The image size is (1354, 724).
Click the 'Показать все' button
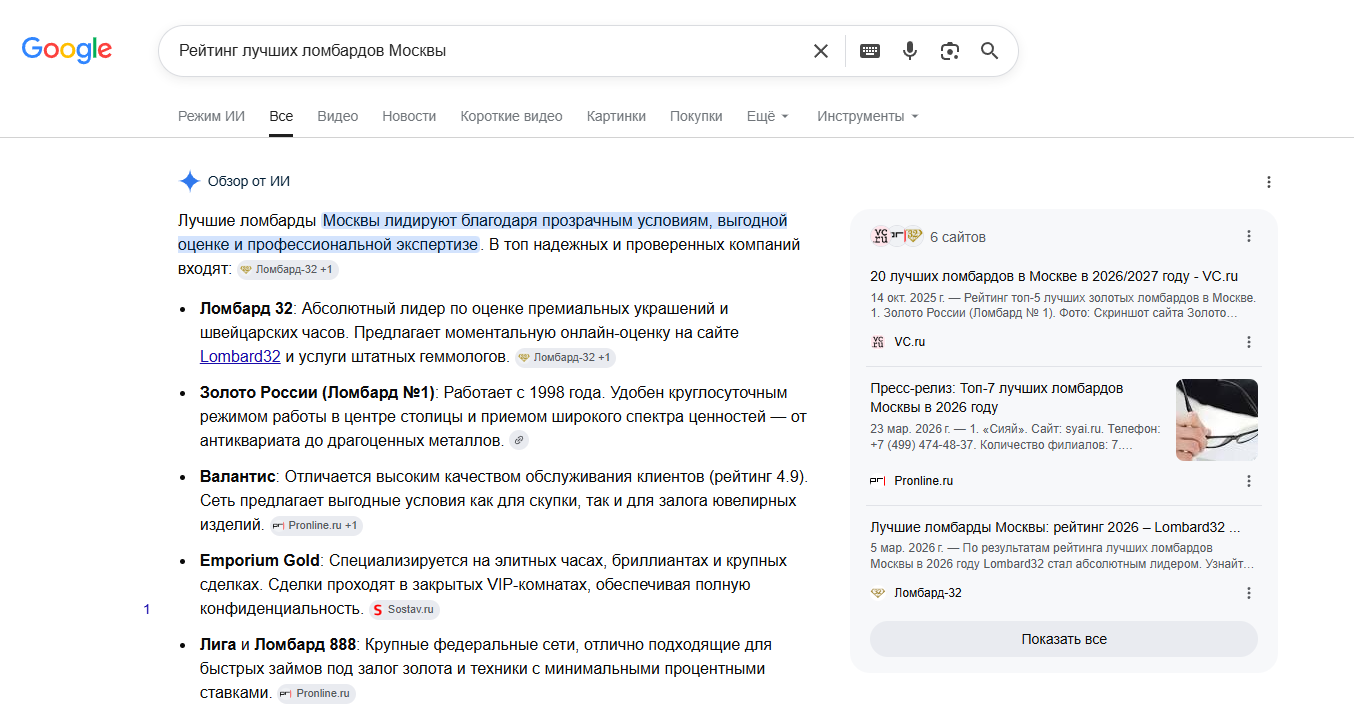[1064, 639]
